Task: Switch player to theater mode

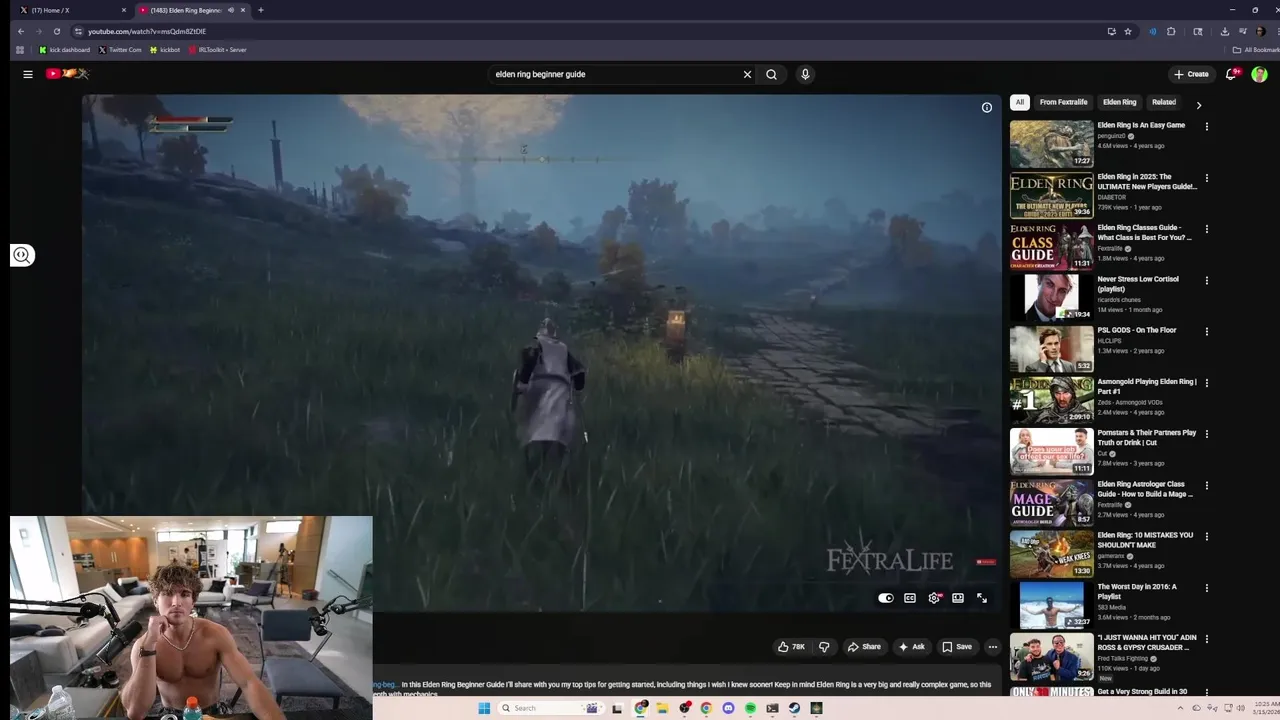Action: (958, 598)
